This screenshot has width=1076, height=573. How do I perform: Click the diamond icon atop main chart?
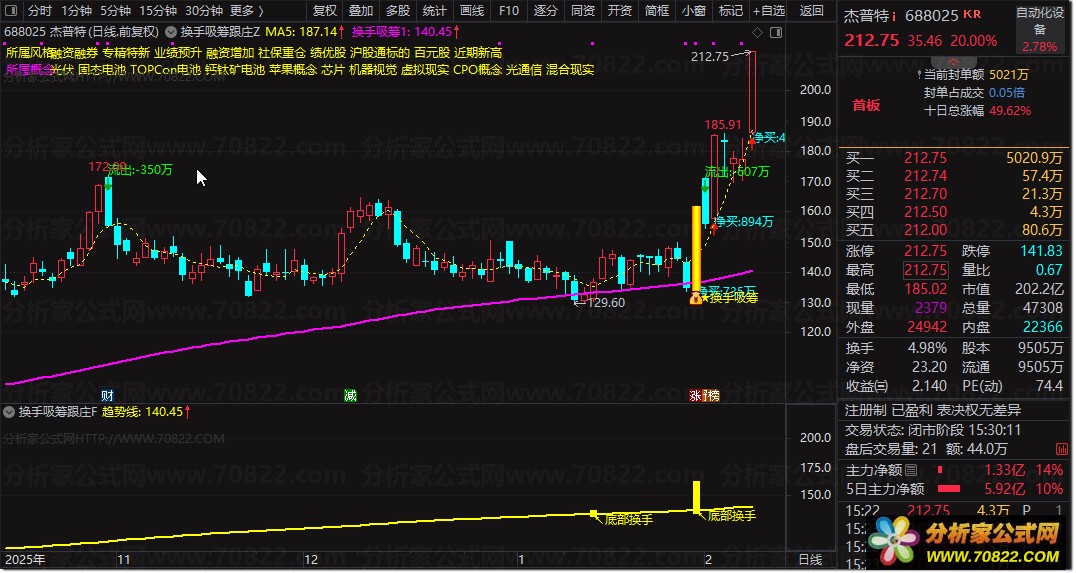tap(758, 32)
